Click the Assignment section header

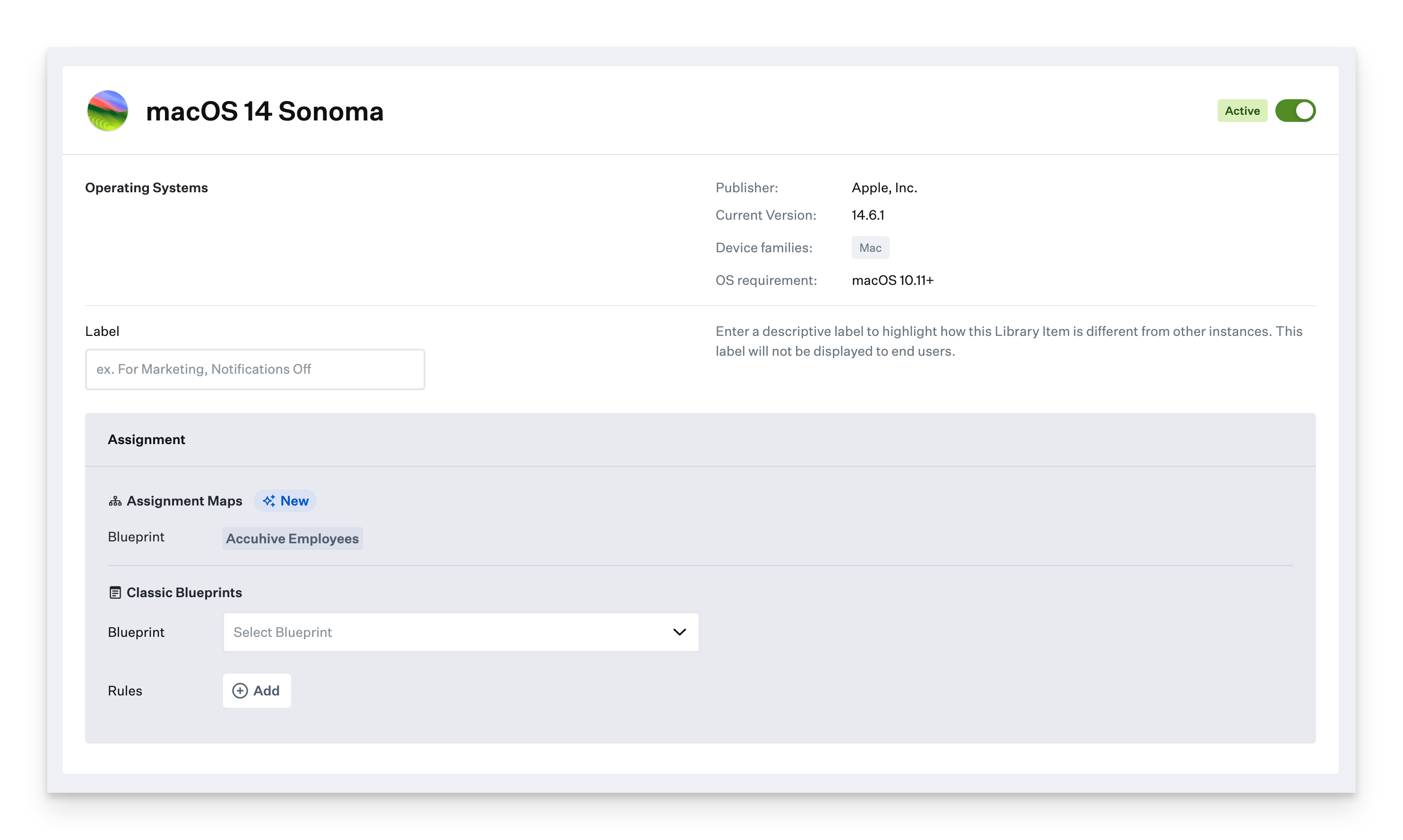tap(146, 440)
